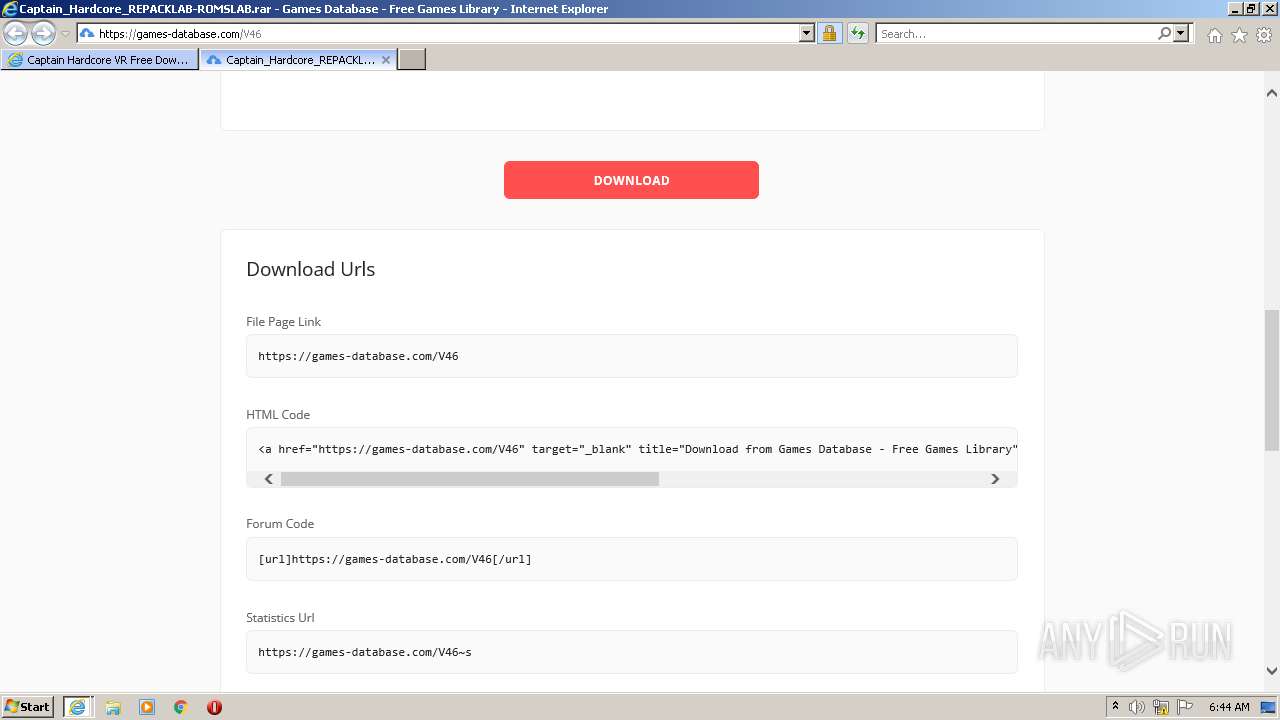Click the red DOWNLOAD button

pos(631,180)
